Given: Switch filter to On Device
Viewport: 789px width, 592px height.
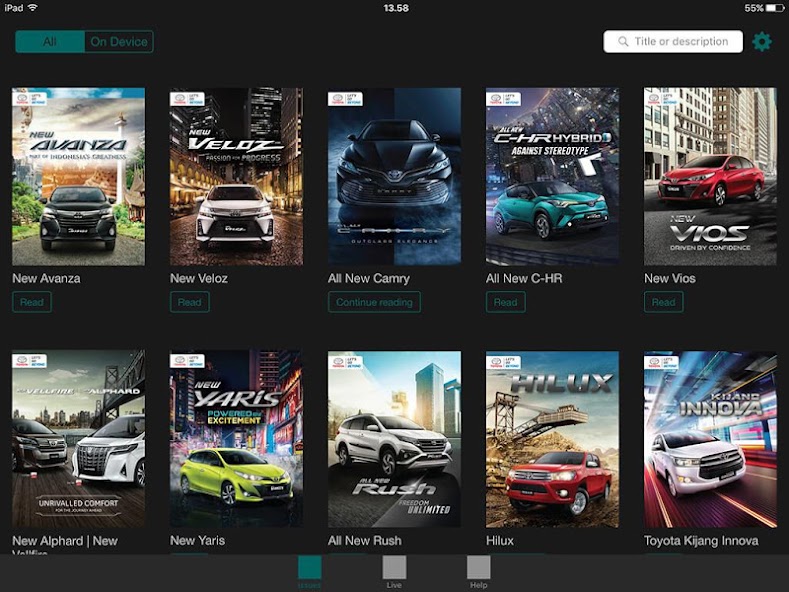Looking at the screenshot, I should (x=119, y=41).
